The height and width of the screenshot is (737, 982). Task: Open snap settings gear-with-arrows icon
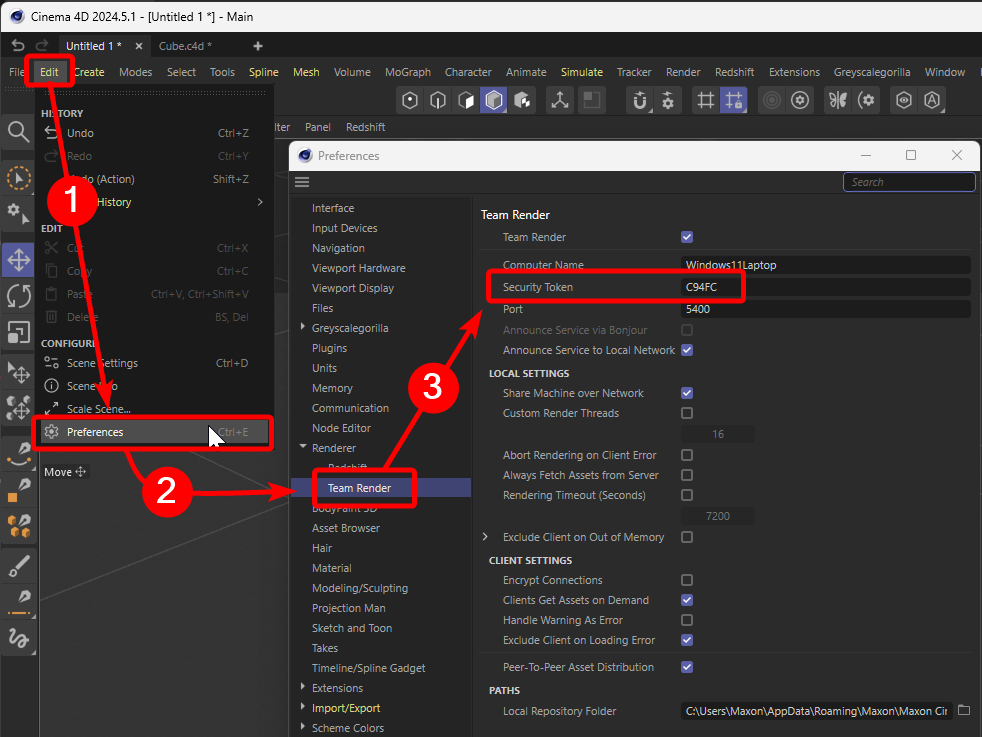[x=668, y=100]
